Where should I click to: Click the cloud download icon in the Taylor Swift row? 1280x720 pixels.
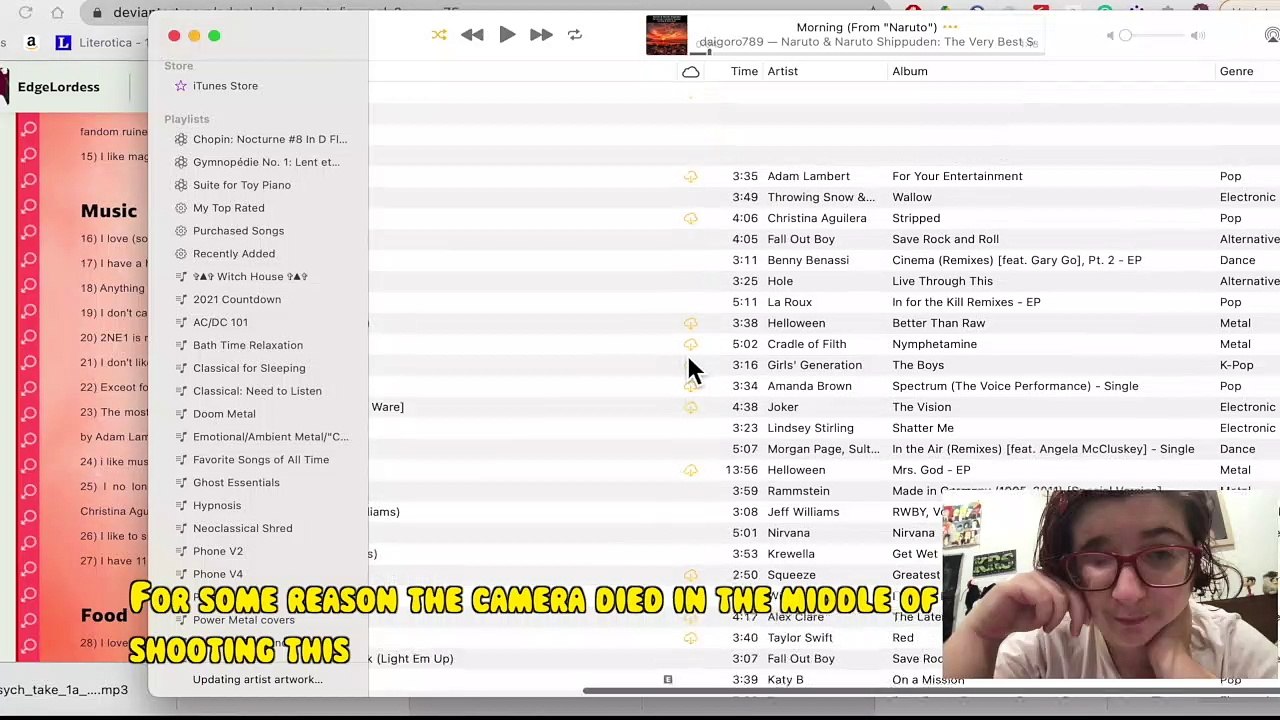pyautogui.click(x=690, y=639)
